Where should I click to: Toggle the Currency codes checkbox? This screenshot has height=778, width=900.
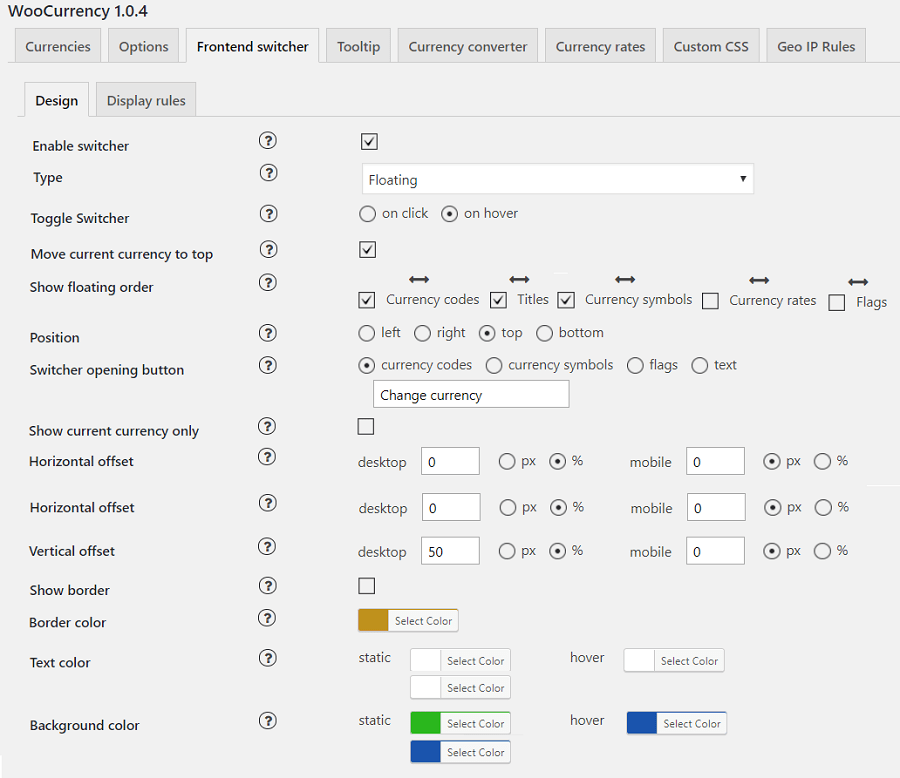click(366, 300)
